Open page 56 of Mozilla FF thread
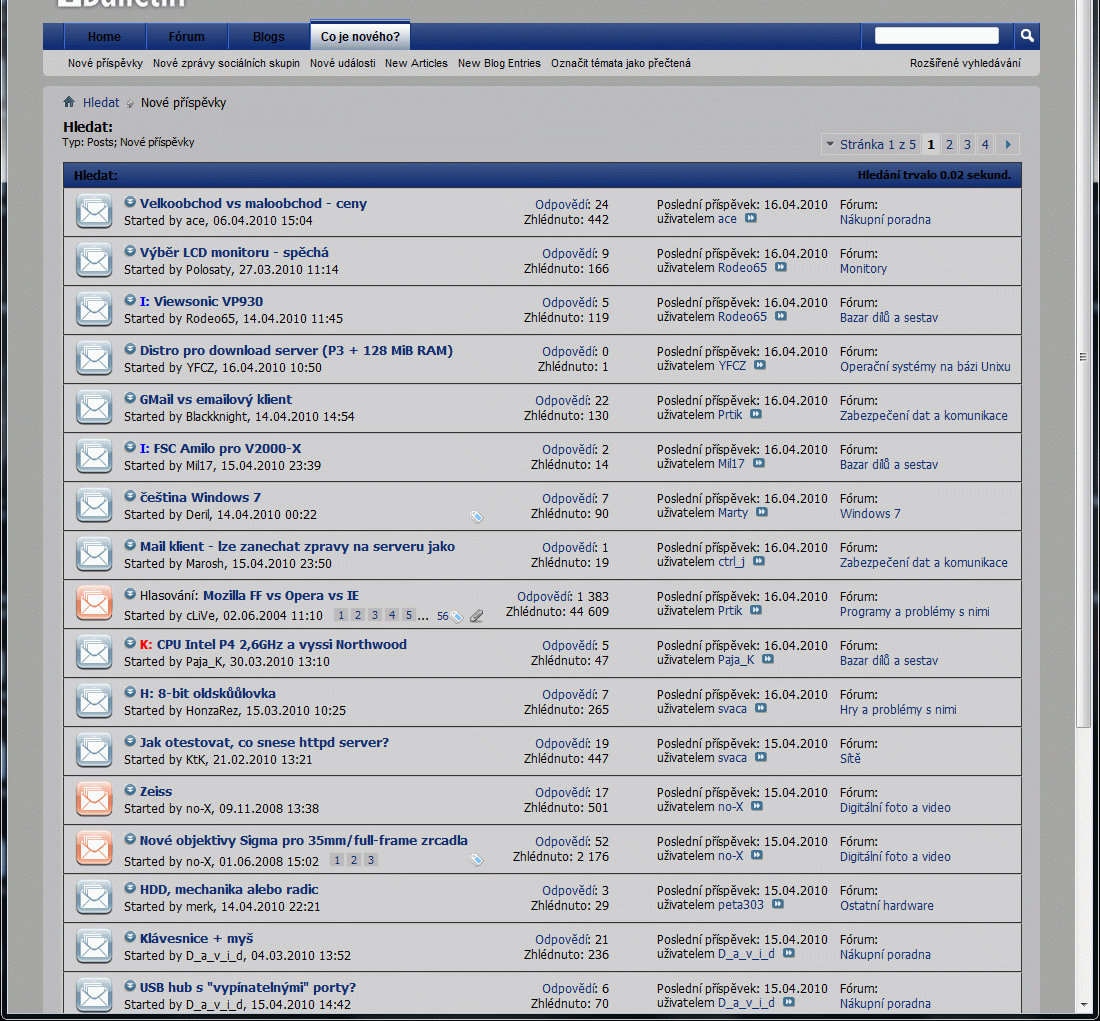The width and height of the screenshot is (1100, 1021). pyautogui.click(x=442, y=616)
